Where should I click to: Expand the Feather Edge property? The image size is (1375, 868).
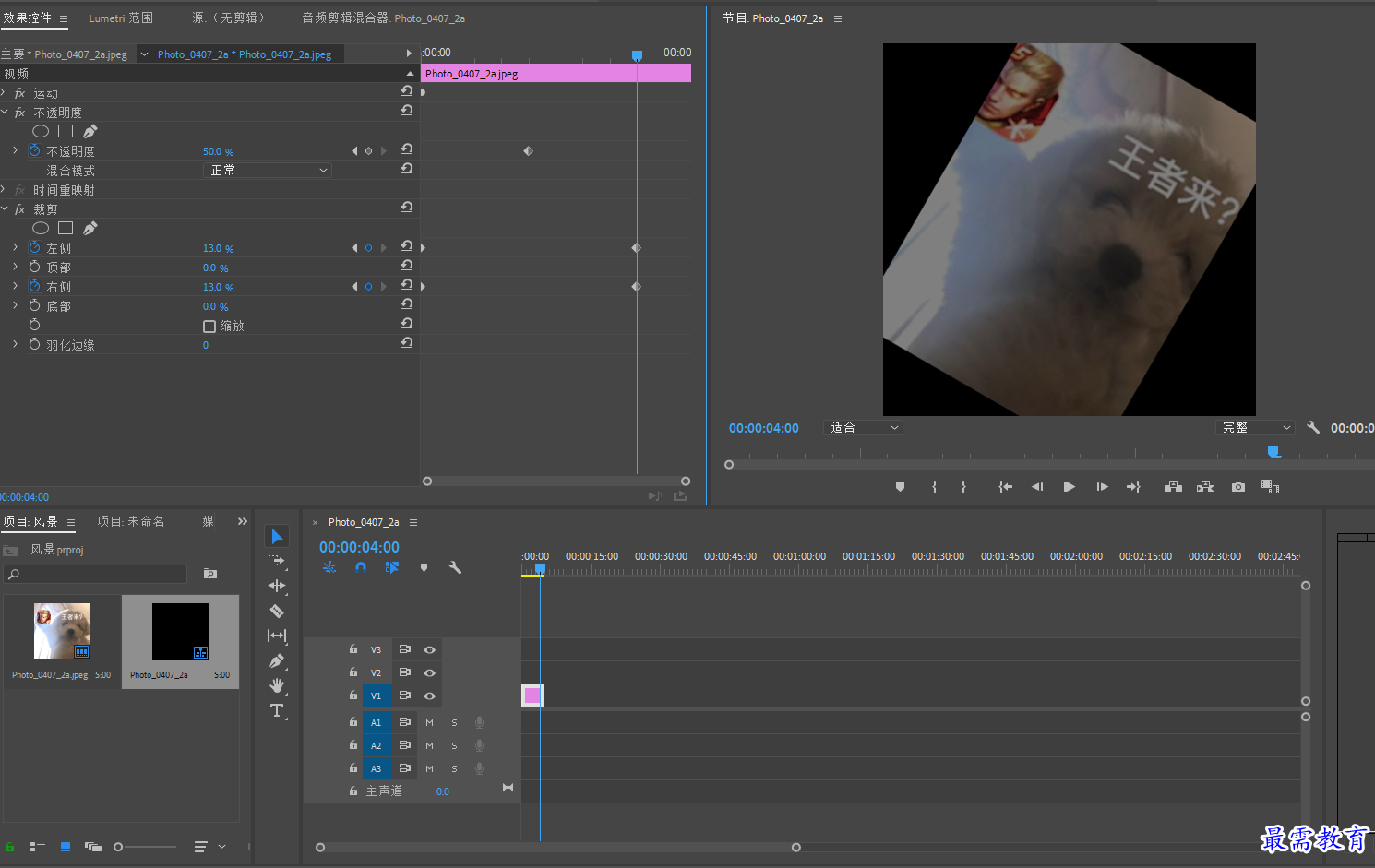coord(15,344)
